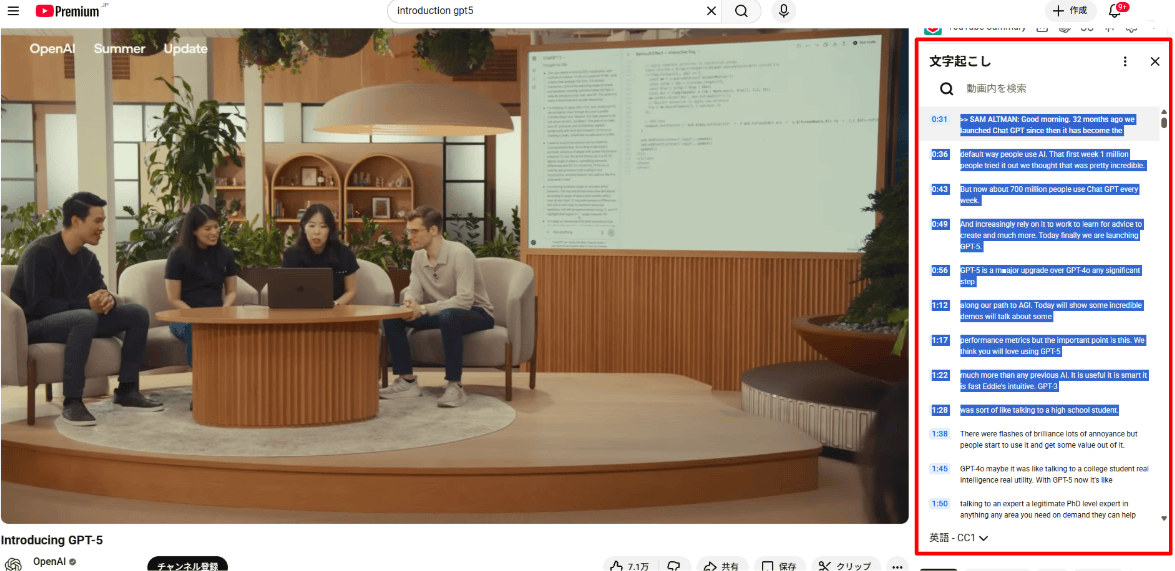
Task: Open the YouTube hamburger guide menu
Action: click(13, 11)
